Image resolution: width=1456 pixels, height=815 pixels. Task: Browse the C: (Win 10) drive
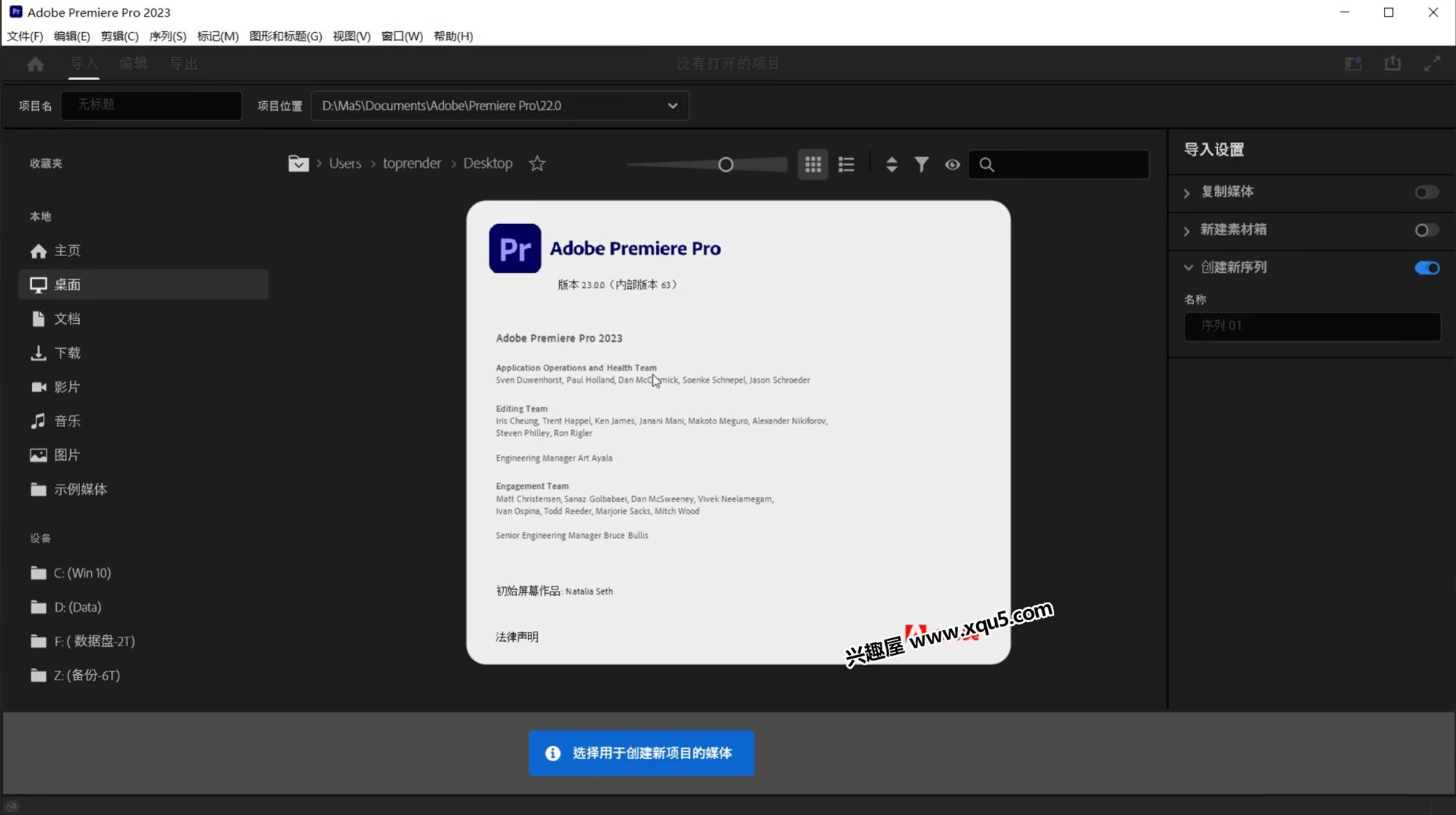[x=143, y=573]
